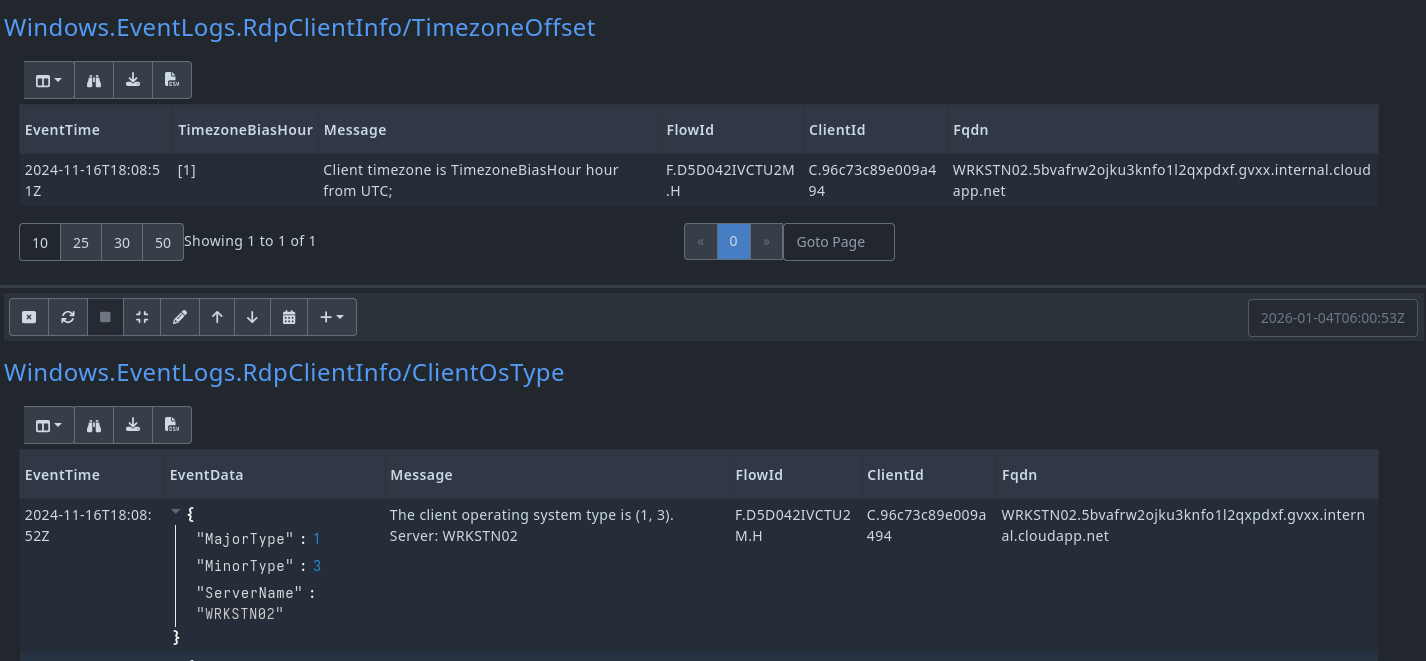The width and height of the screenshot is (1426, 661).
Task: Set page size to 25 rows
Action: pos(81,242)
